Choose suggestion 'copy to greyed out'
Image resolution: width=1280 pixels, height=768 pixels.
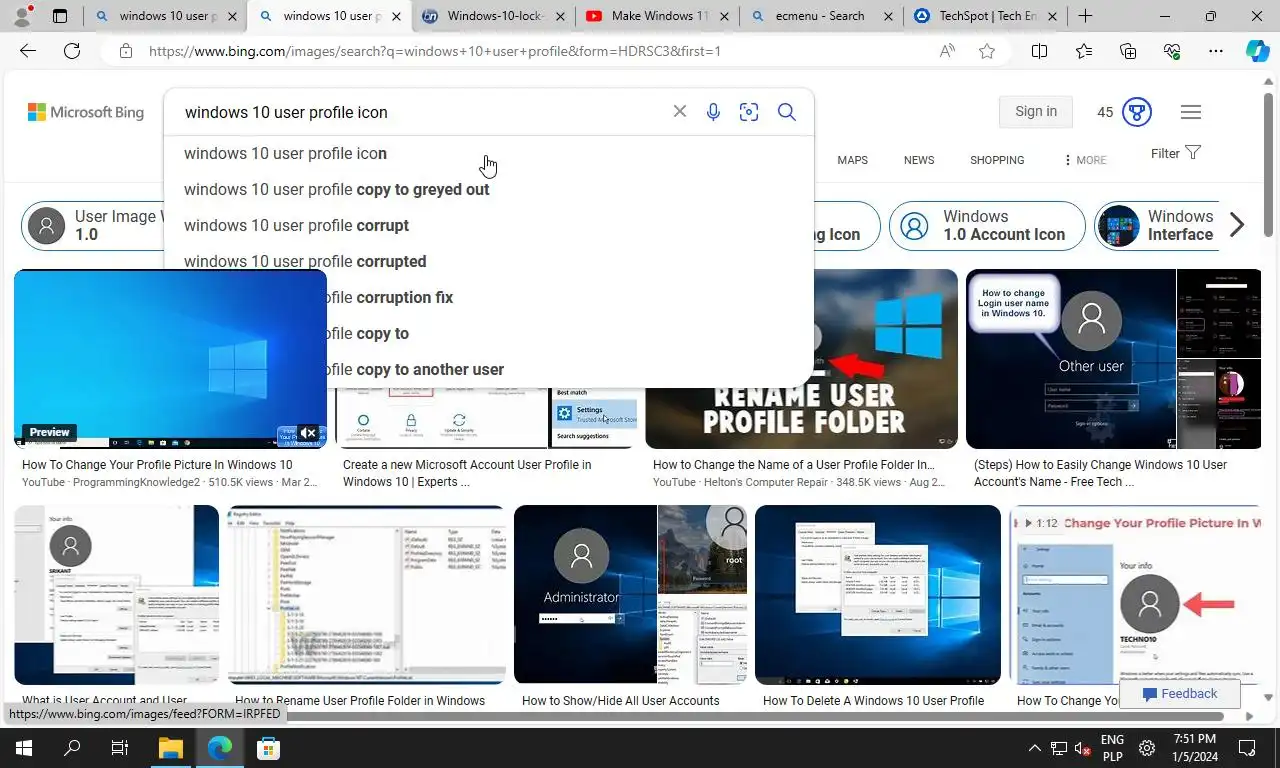488,189
